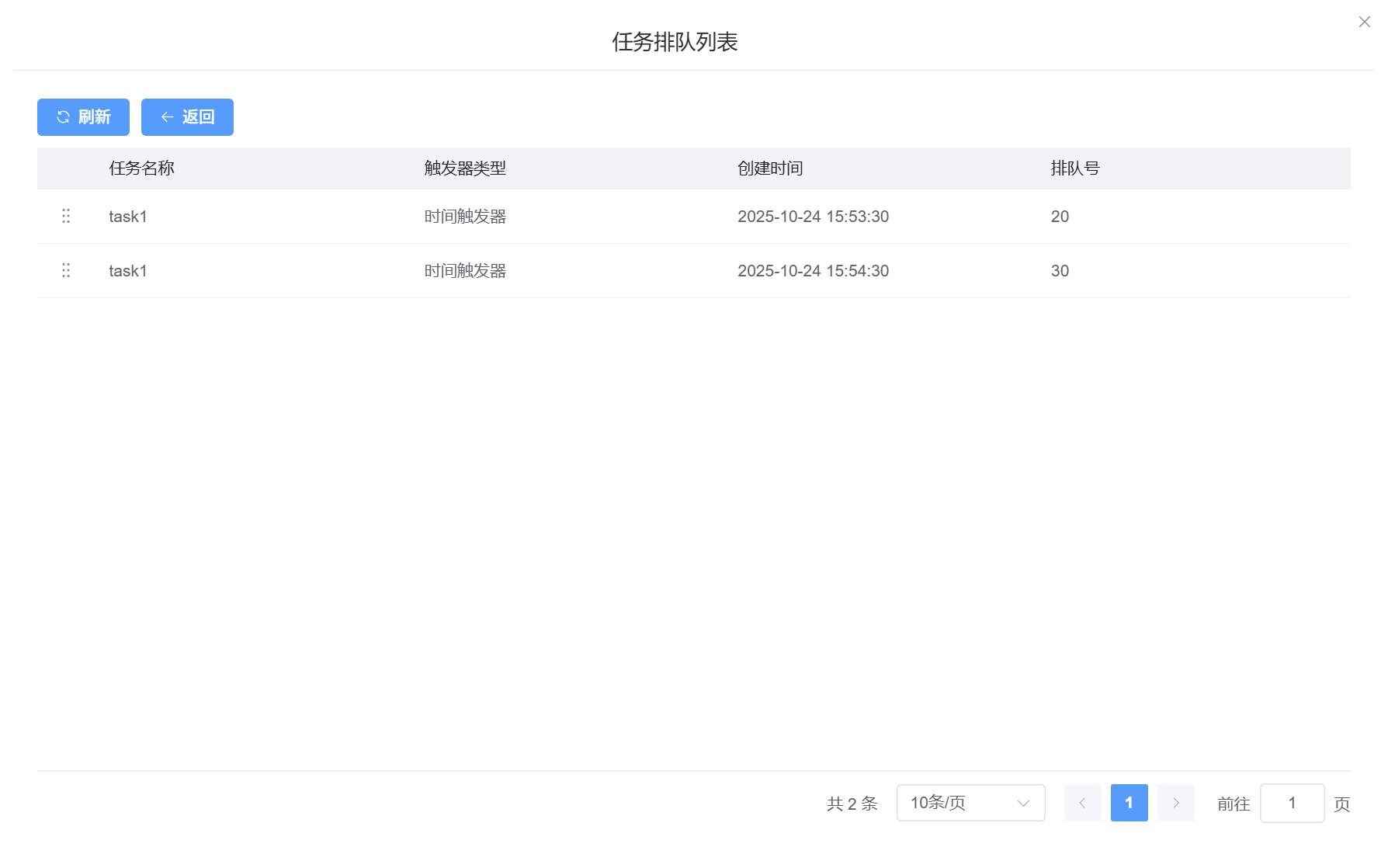
Task: Click the previous page arrow
Action: [1082, 803]
